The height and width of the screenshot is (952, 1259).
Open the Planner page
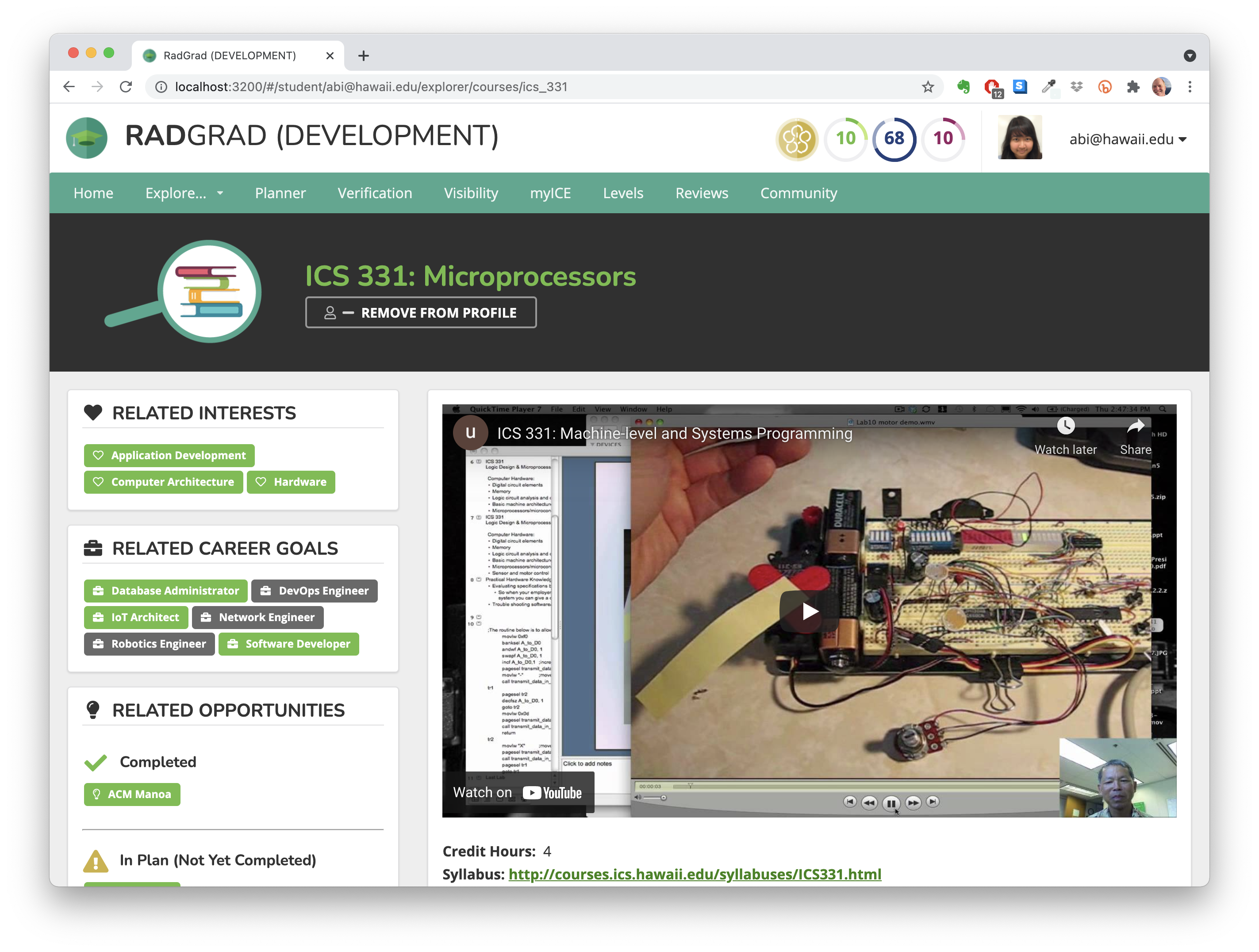pyautogui.click(x=280, y=193)
